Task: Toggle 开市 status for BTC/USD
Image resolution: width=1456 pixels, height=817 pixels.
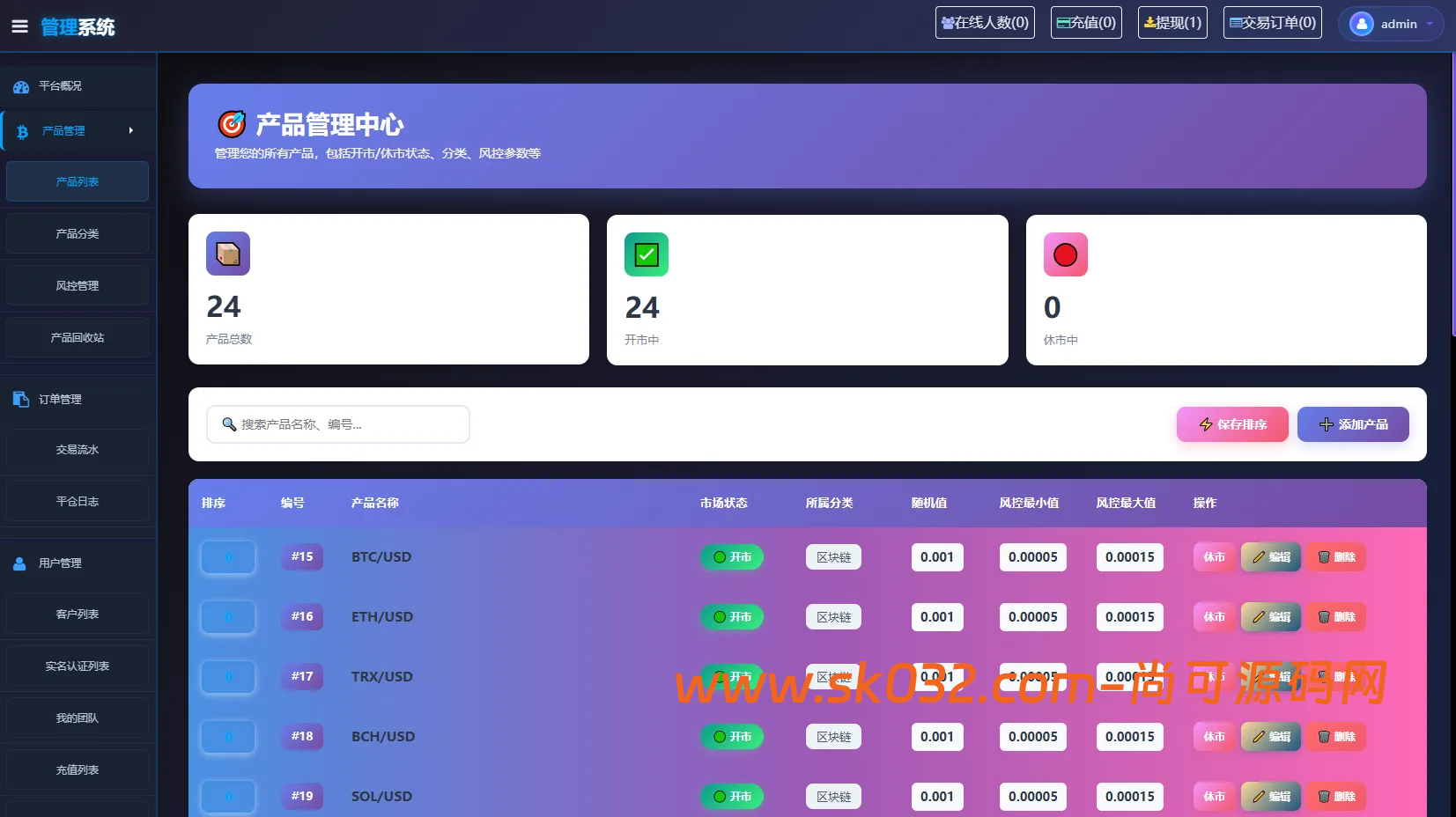Action: 732,557
